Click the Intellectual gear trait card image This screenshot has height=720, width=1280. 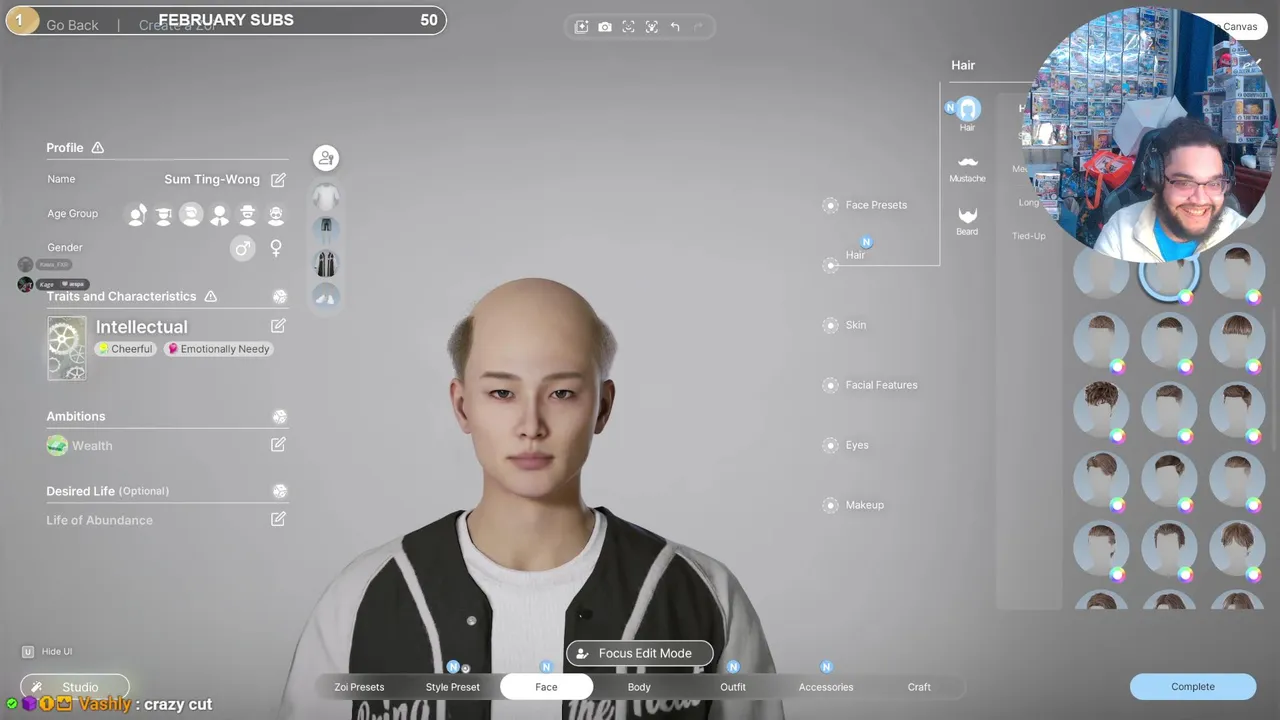pyautogui.click(x=67, y=348)
